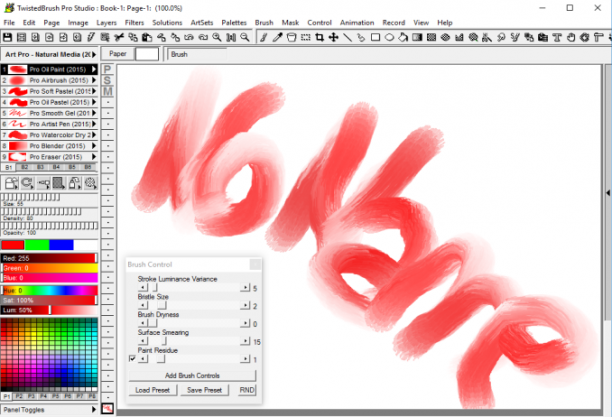Click the rightmost toolbar magnifier icon
This screenshot has width=612, height=417.
(x=245, y=37)
